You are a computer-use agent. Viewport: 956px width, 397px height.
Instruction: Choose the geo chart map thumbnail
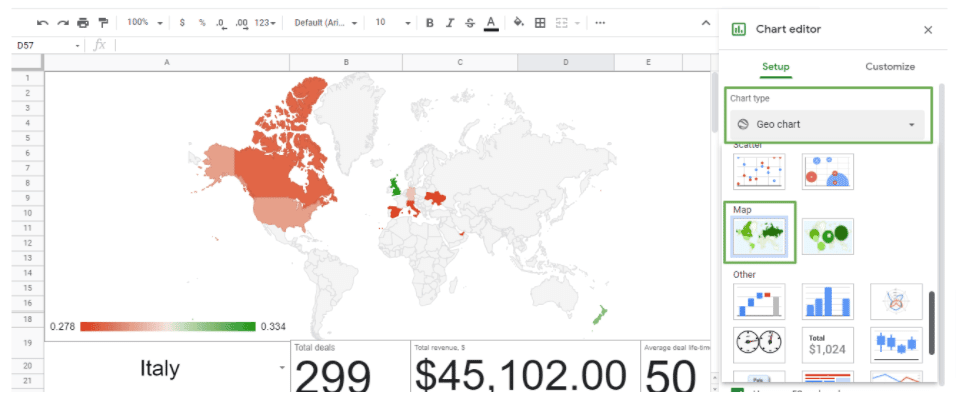[759, 237]
